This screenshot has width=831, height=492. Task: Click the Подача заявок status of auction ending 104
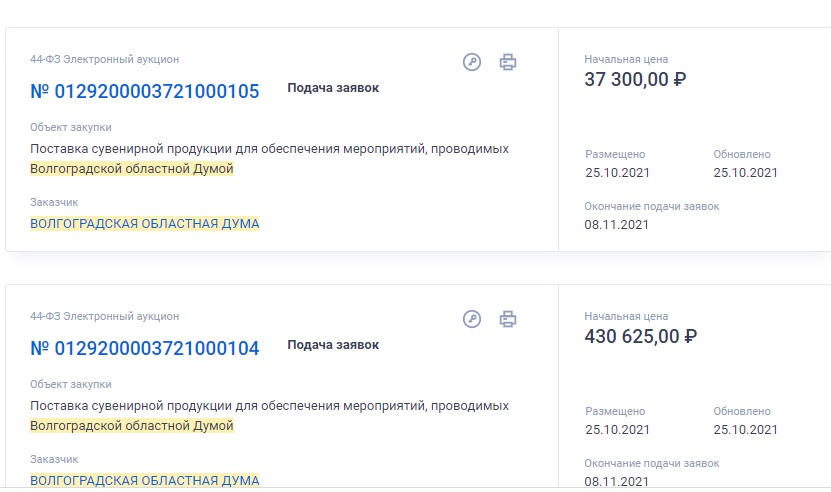pyautogui.click(x=333, y=345)
